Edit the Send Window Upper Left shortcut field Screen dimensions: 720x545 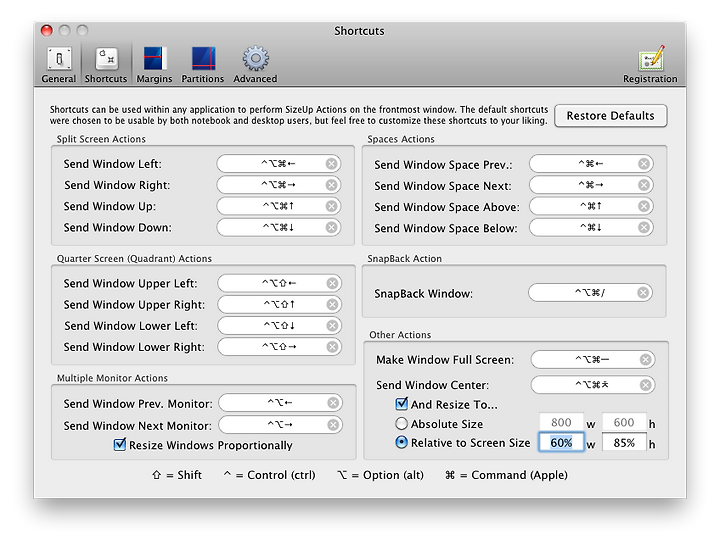(x=280, y=283)
